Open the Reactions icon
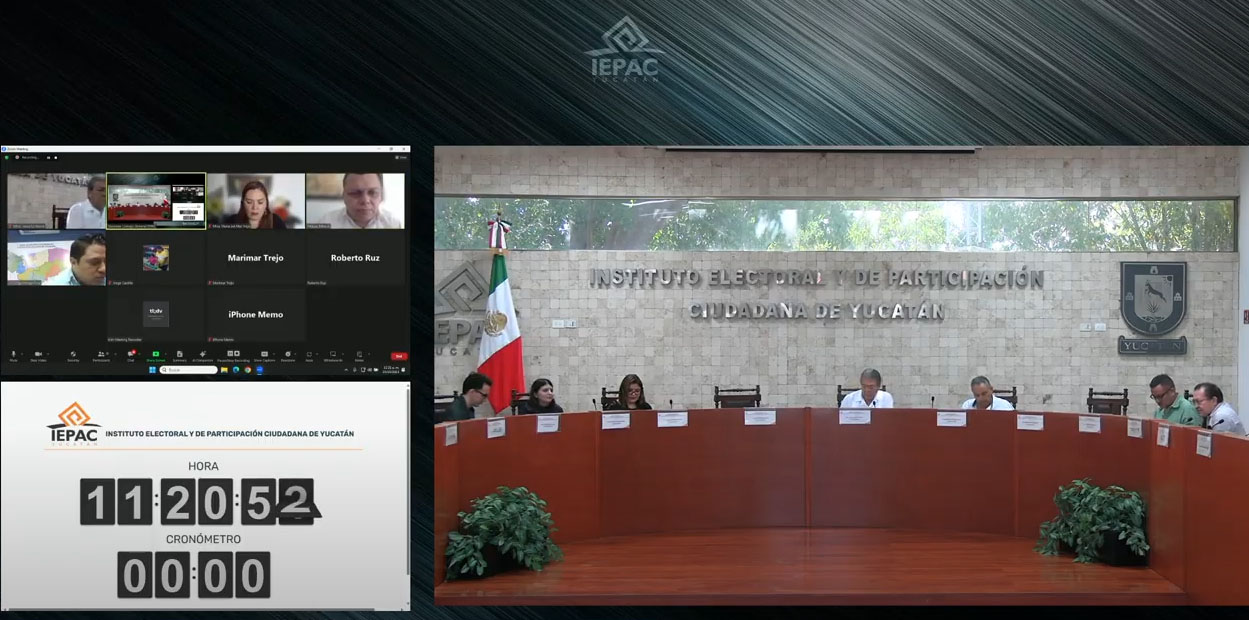The width and height of the screenshot is (1249, 620). tap(288, 354)
